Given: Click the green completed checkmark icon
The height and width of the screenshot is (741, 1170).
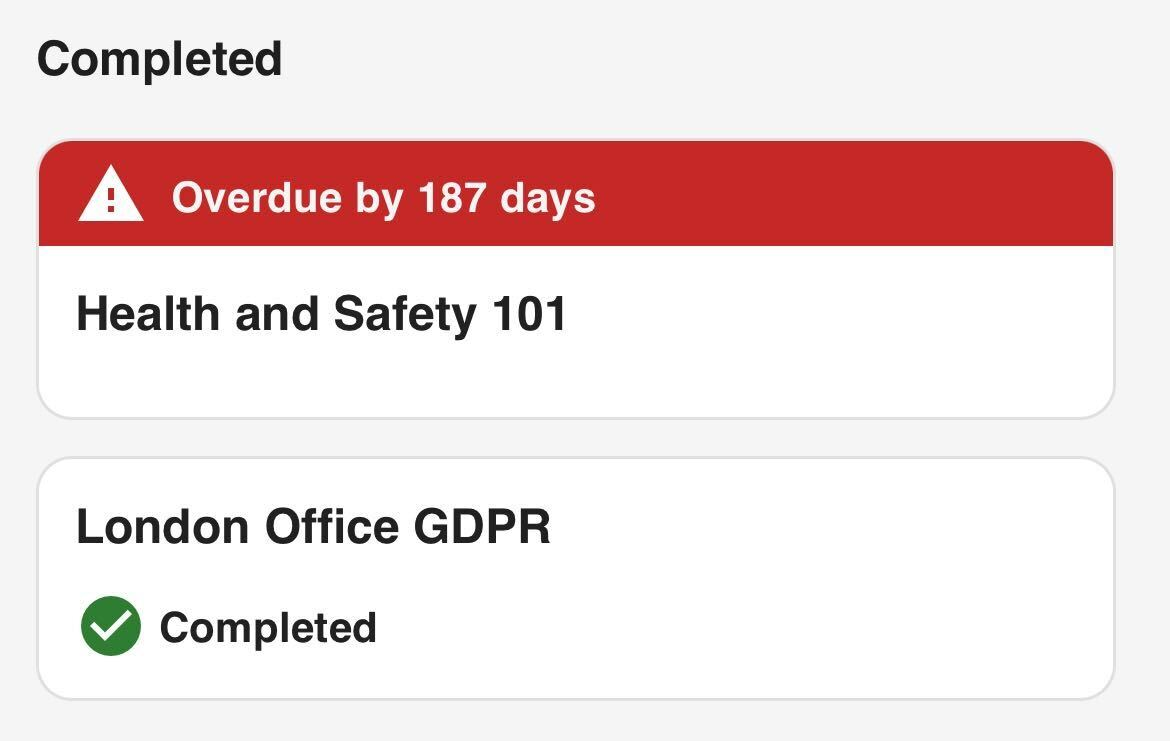Looking at the screenshot, I should click(x=110, y=626).
